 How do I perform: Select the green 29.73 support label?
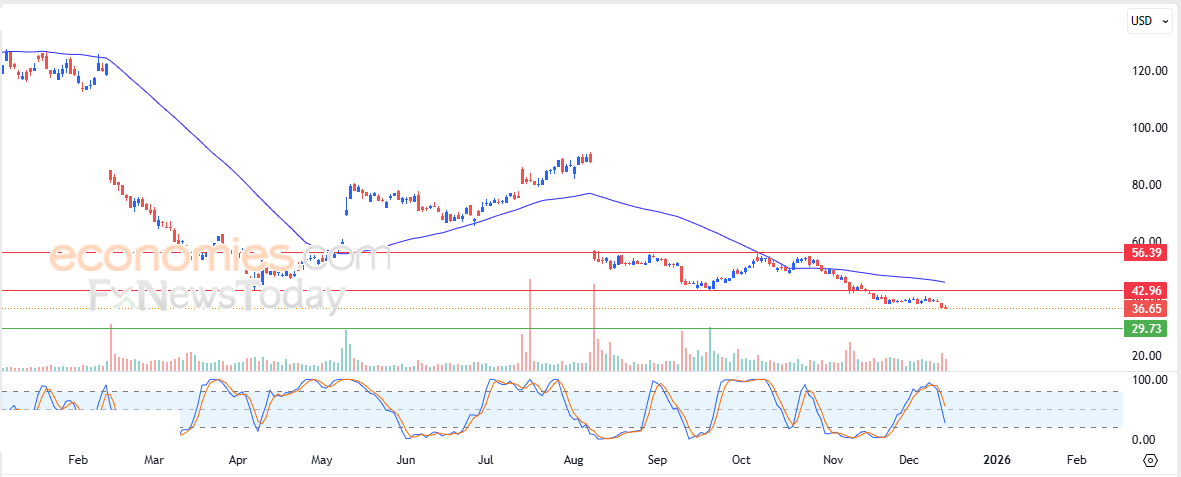1147,328
